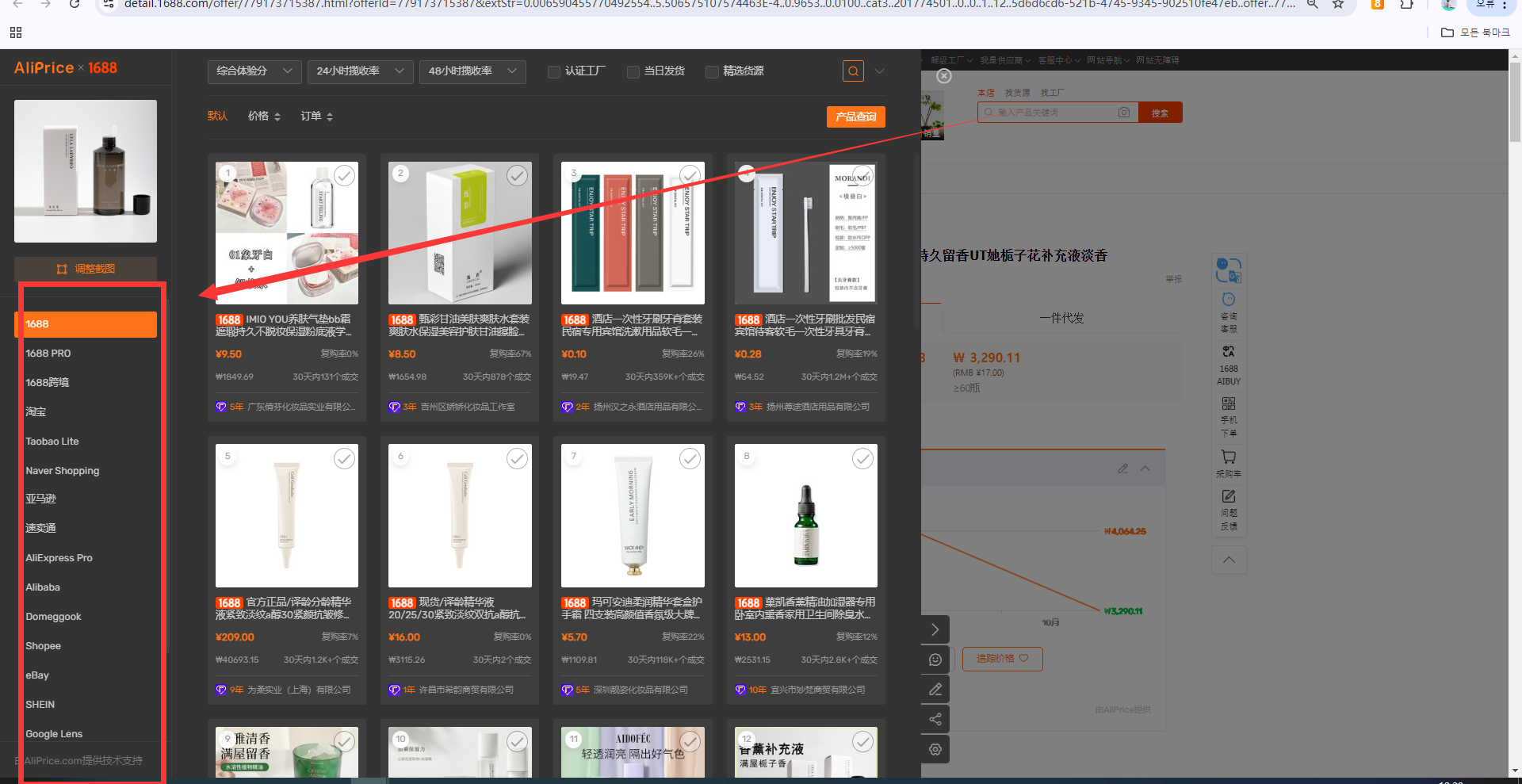Image resolution: width=1522 pixels, height=784 pixels.
Task: Click the source product thumbnail in the AliPrice sidebar
Action: pos(86,171)
